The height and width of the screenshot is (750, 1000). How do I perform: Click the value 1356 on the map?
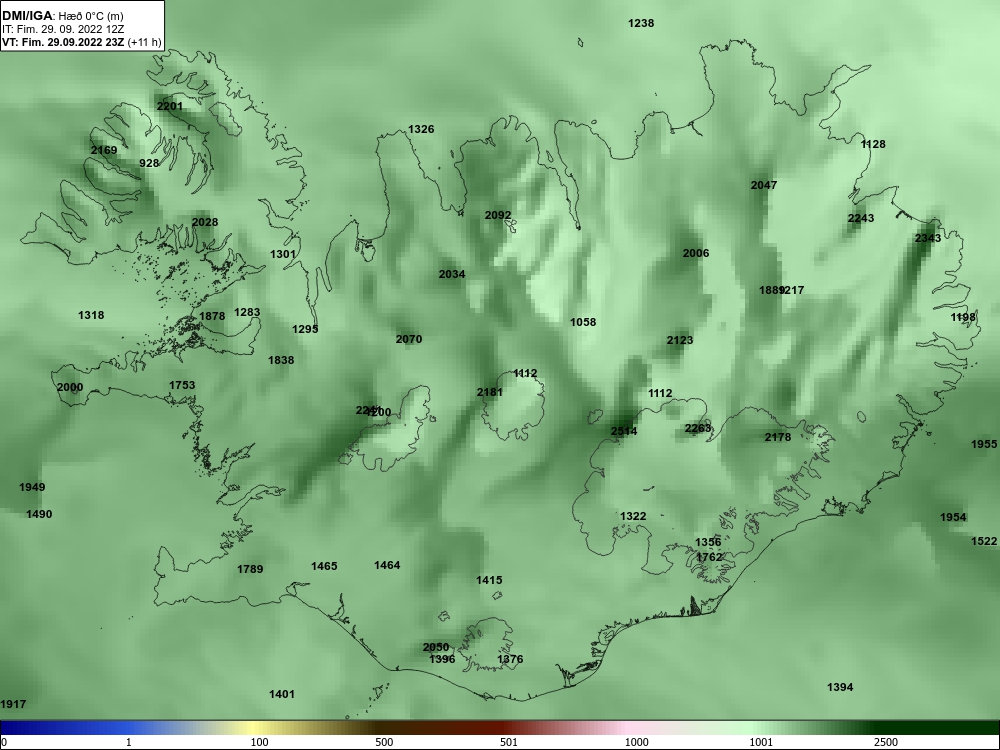pyautogui.click(x=708, y=542)
